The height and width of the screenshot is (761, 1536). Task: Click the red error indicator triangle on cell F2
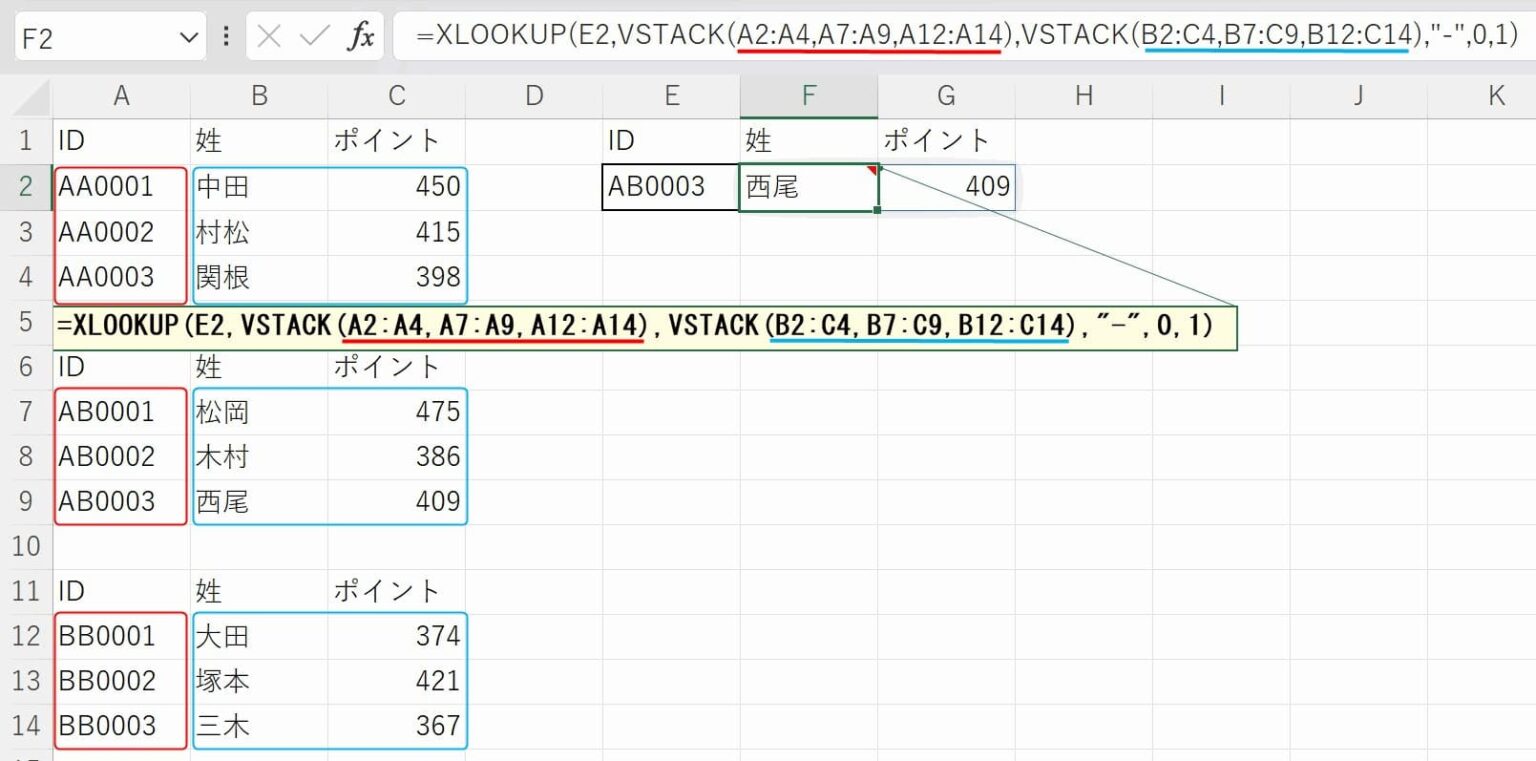869,170
